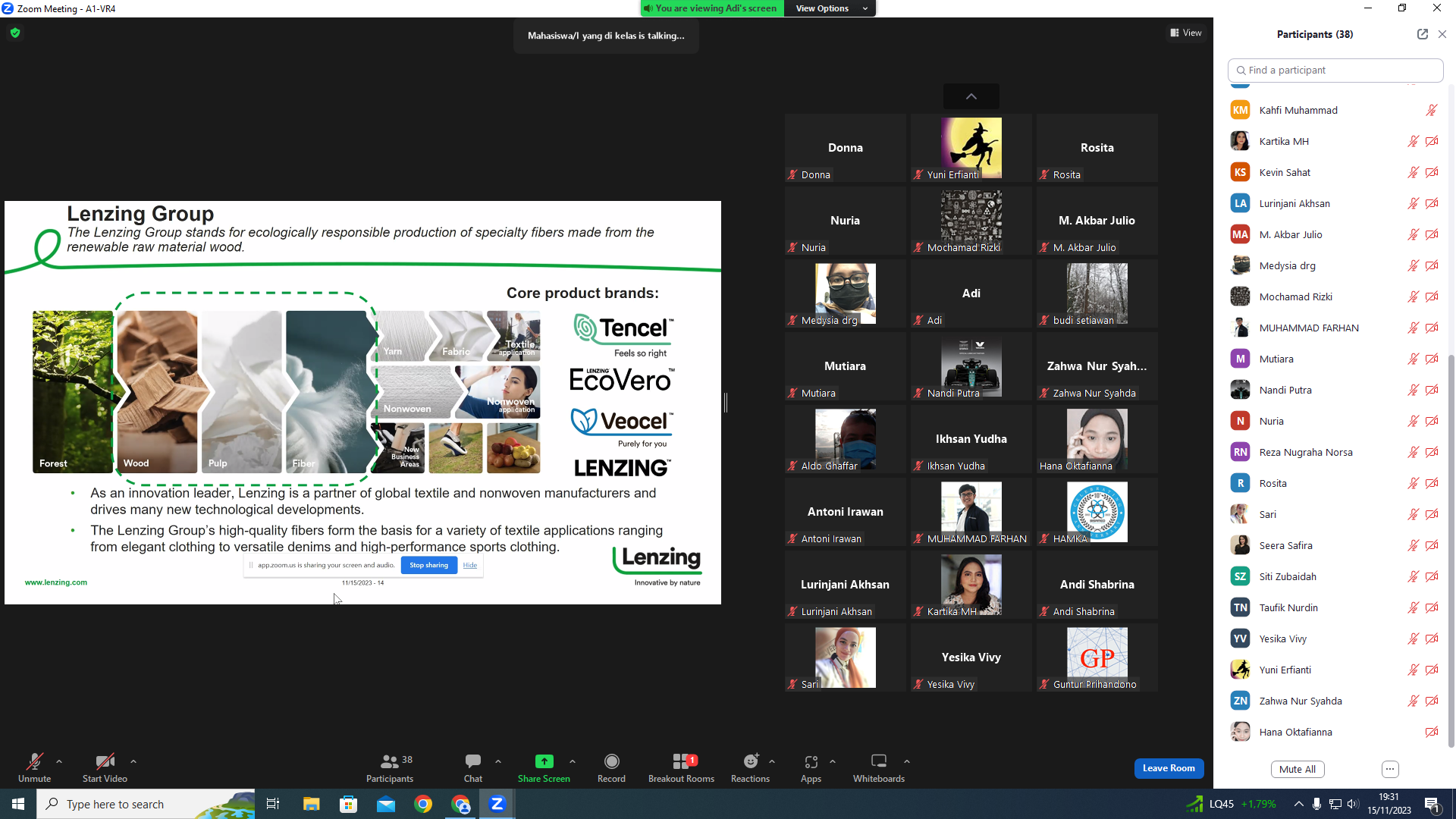Expand video settings arrow beside Start Video

[133, 761]
